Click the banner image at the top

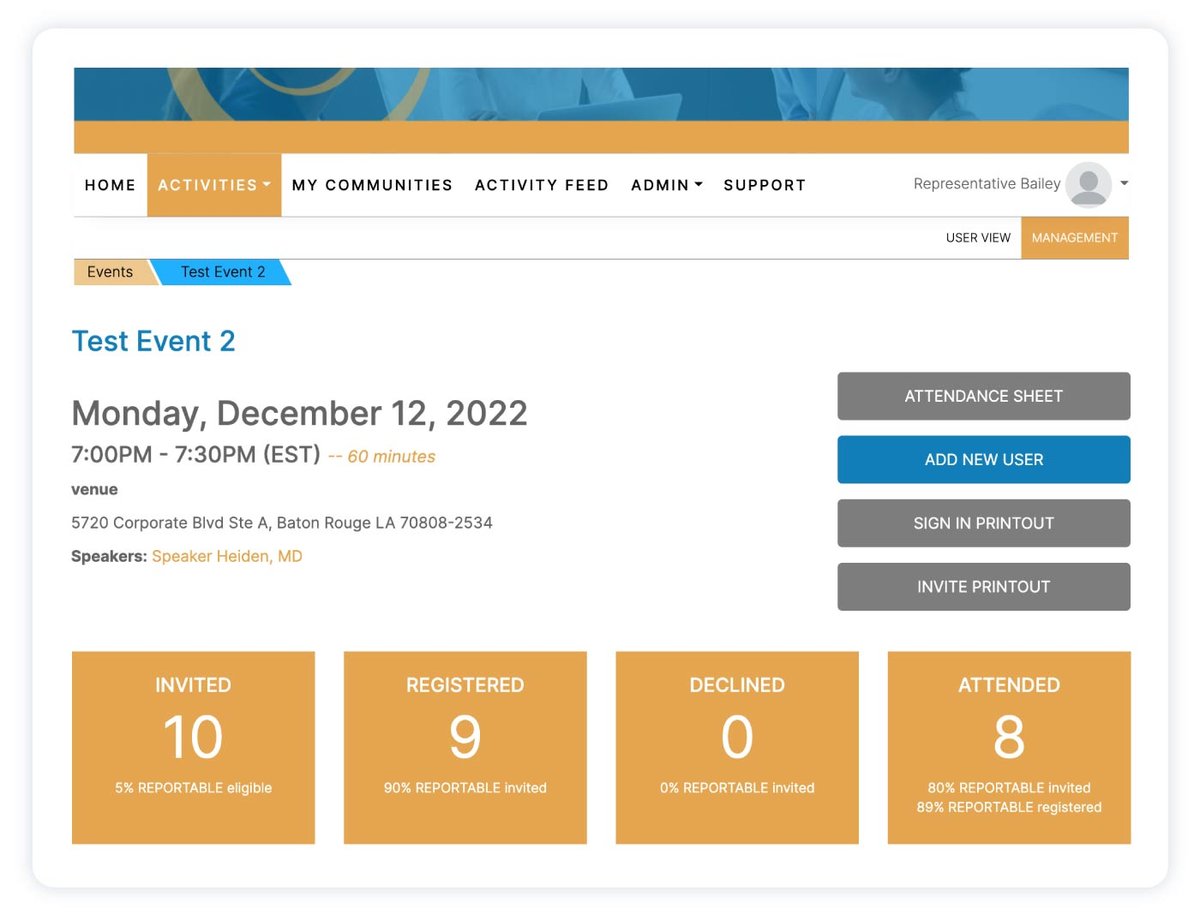coord(600,105)
